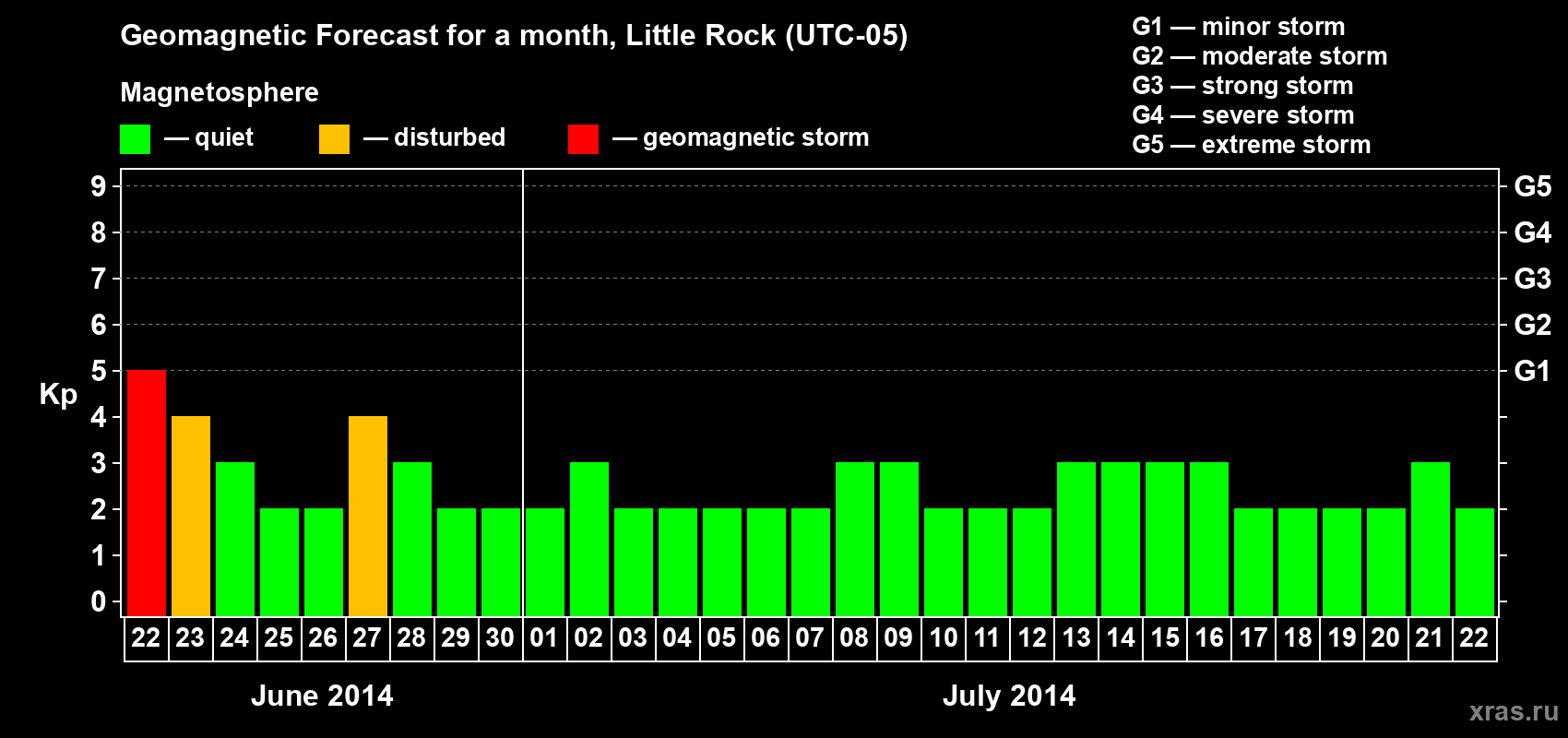The image size is (1568, 738).
Task: Click the date cell '03' in July
Action: point(634,638)
